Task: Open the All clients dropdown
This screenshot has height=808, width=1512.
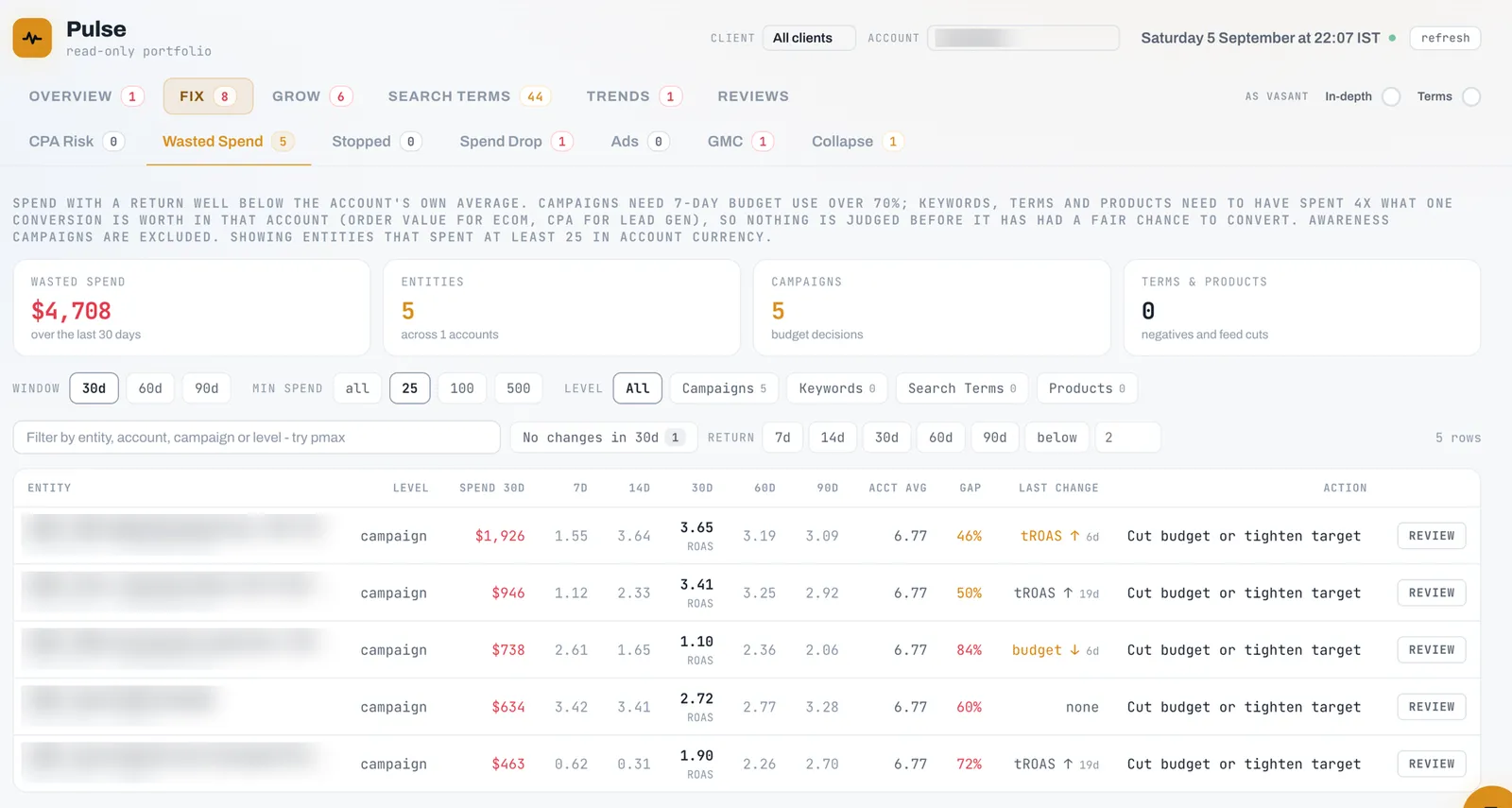Action: tap(809, 38)
